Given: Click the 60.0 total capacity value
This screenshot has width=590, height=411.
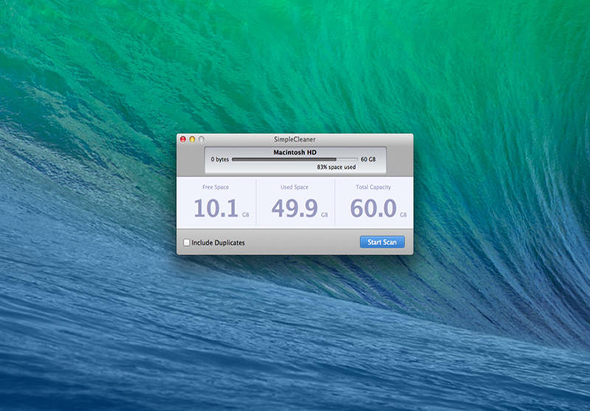Looking at the screenshot, I should (x=373, y=209).
